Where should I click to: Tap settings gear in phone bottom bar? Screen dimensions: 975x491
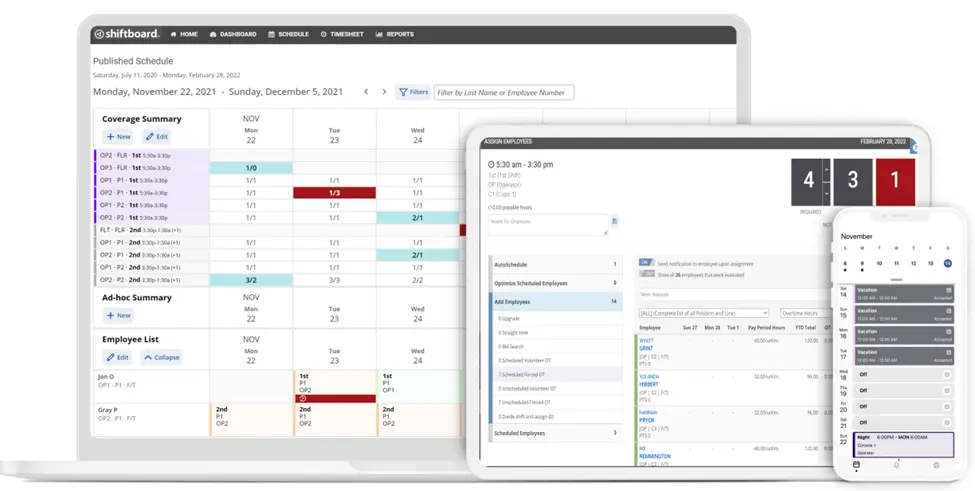click(x=936, y=465)
